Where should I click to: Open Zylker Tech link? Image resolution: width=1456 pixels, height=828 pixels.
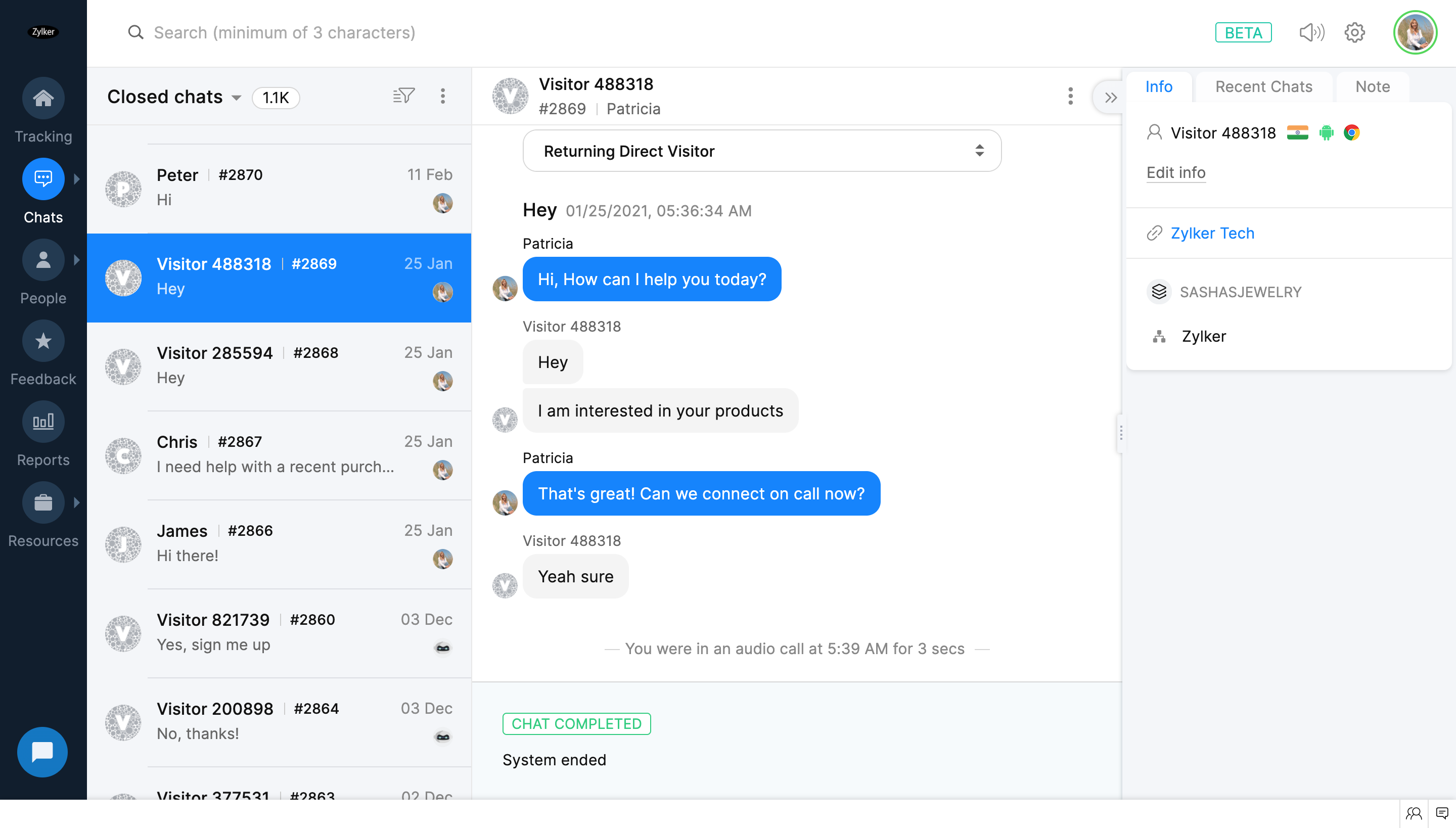click(x=1212, y=233)
